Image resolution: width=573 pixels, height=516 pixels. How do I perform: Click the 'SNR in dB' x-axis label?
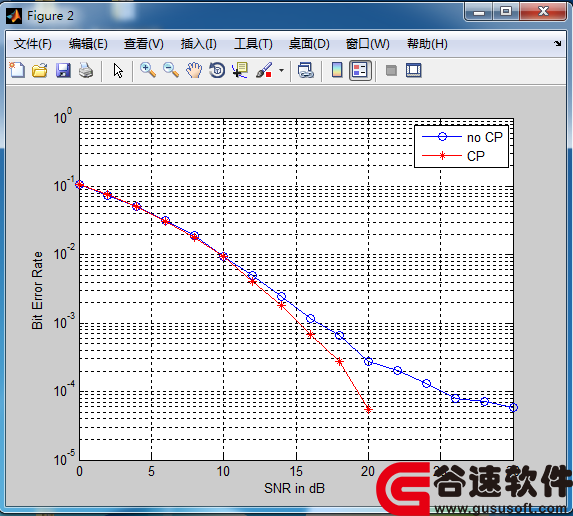coord(294,488)
